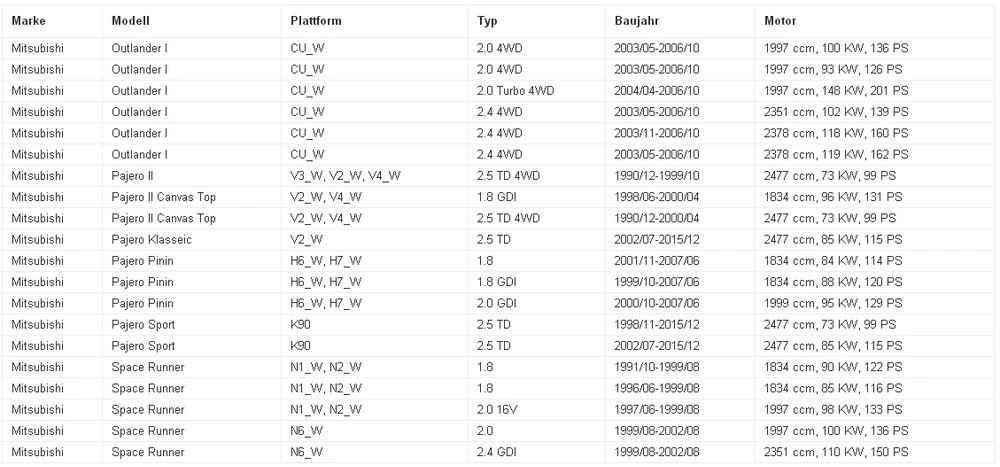Click the Baujahr column header
Screen dimensions: 1000x467
[680, 21]
